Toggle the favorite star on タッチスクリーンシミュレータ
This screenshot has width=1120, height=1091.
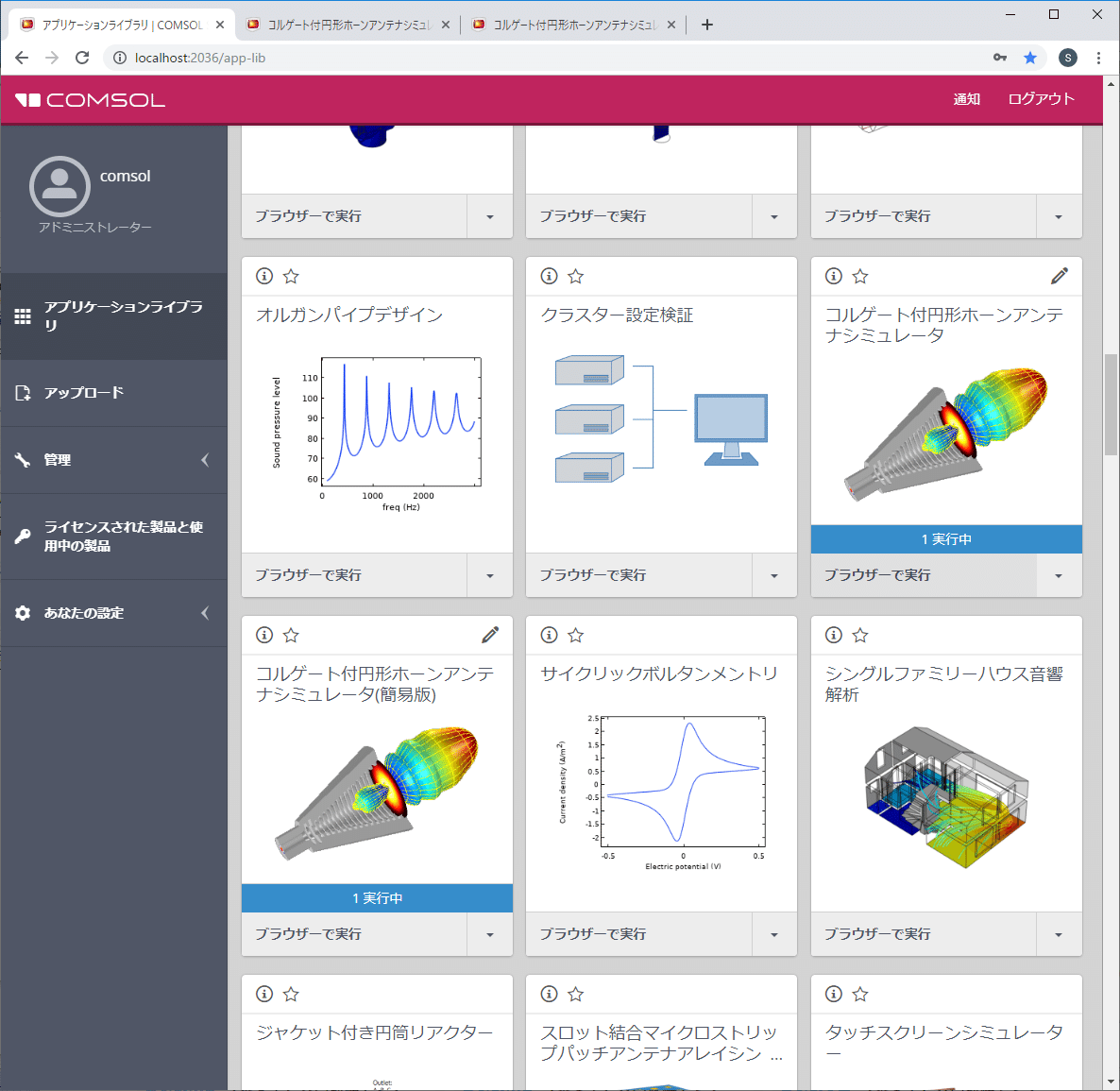(x=860, y=994)
